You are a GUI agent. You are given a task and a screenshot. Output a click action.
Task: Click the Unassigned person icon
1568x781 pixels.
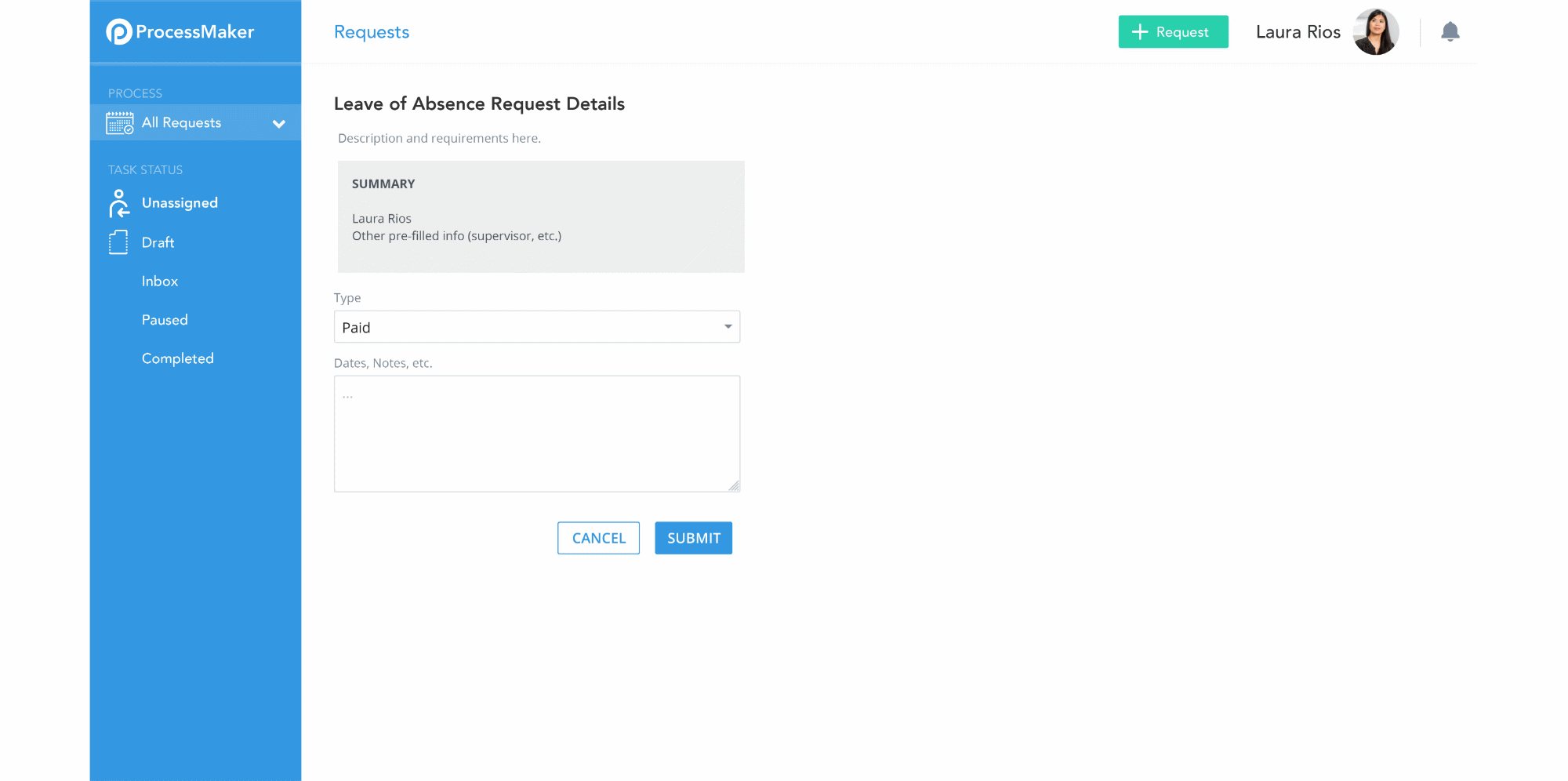118,203
